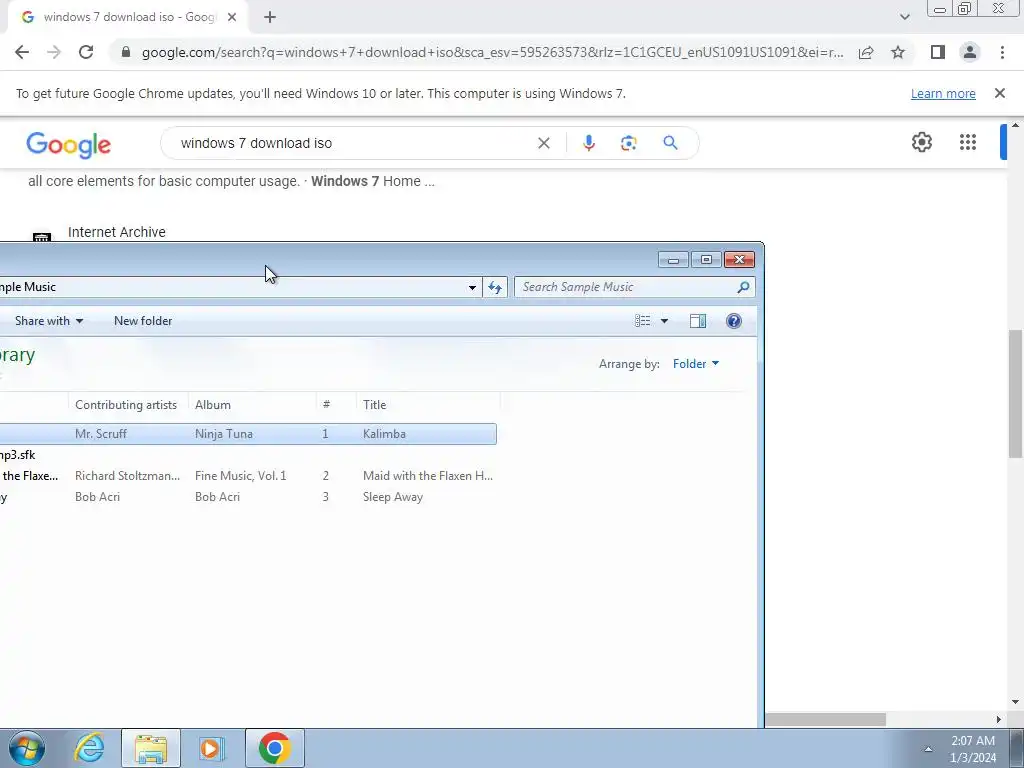The image size is (1024, 768).
Task: Close the windows 7 download iso tab
Action: pos(231,17)
